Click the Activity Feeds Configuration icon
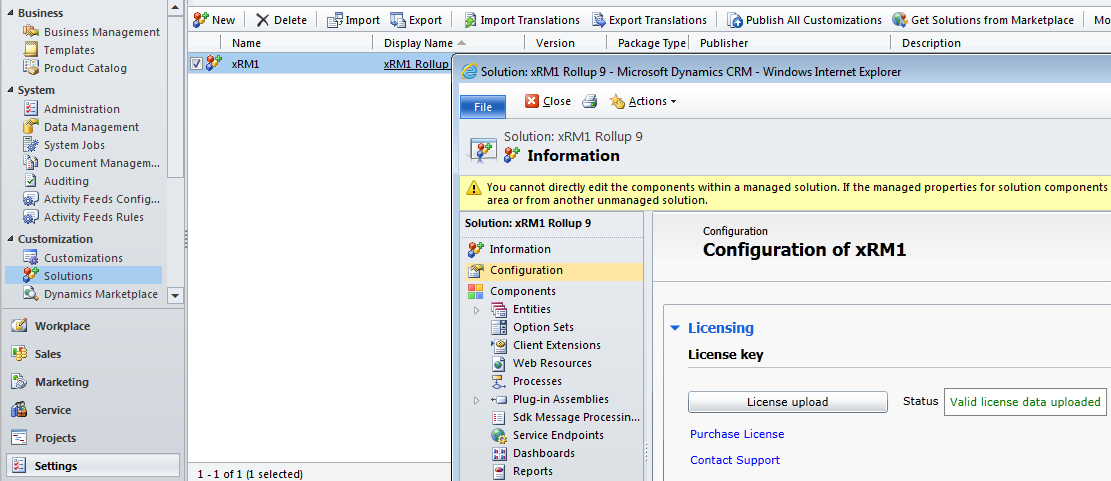 tap(30, 199)
